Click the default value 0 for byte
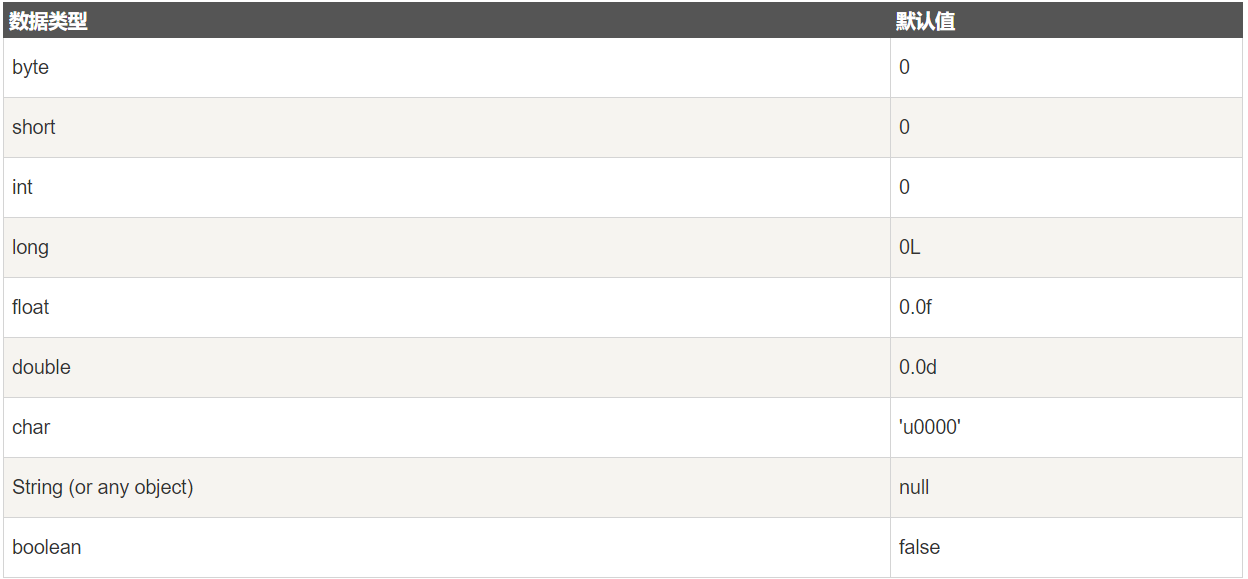Screen dimensions: 1248x579 [905, 68]
